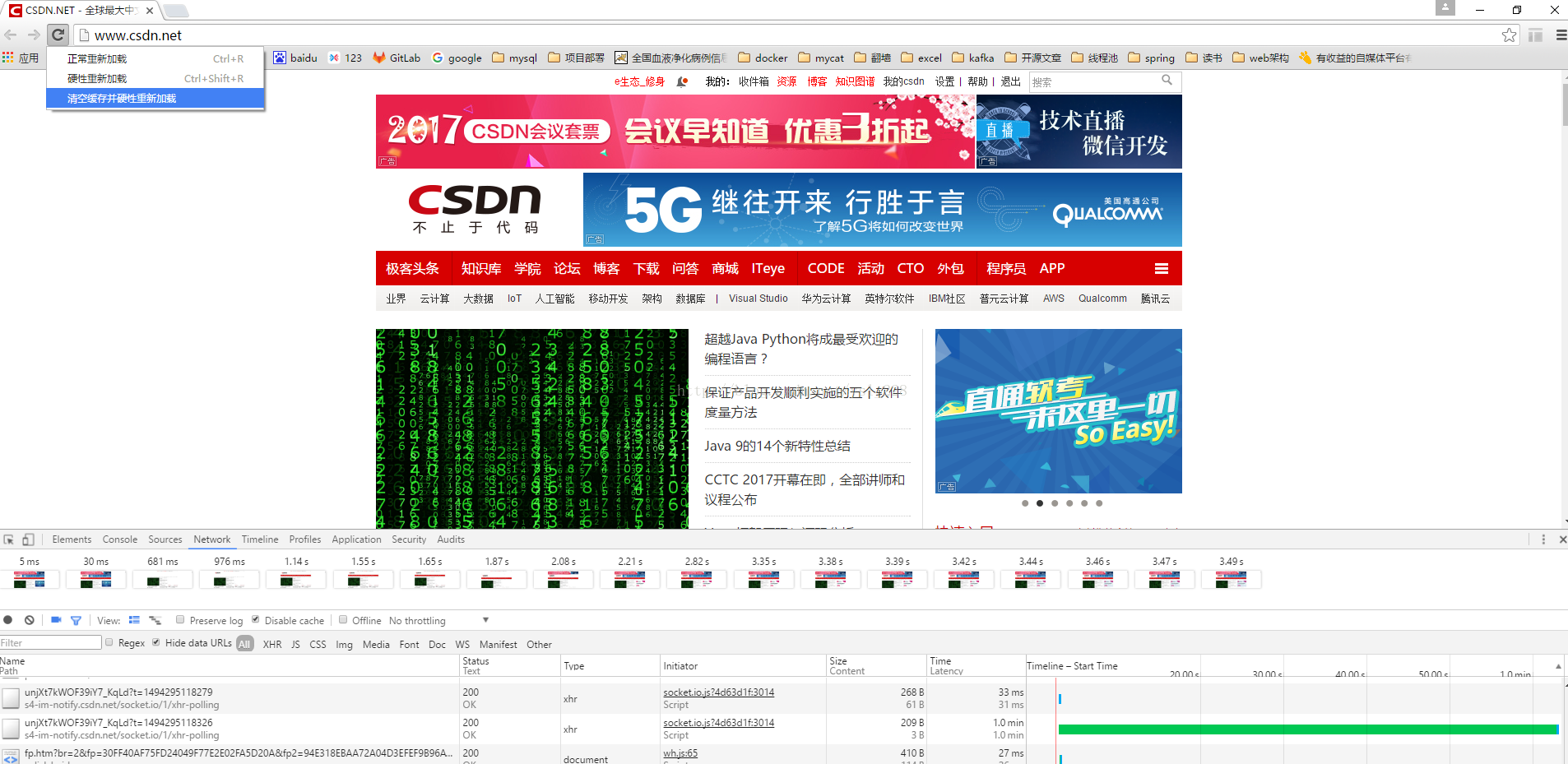Open the mycat bookmark folder
The image size is (1568, 764).
click(821, 58)
